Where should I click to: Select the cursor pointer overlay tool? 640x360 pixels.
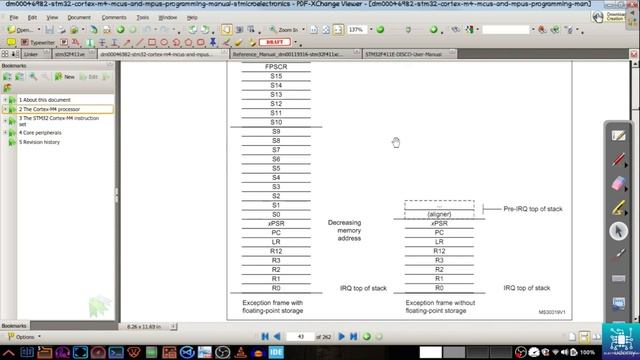pos(618,231)
